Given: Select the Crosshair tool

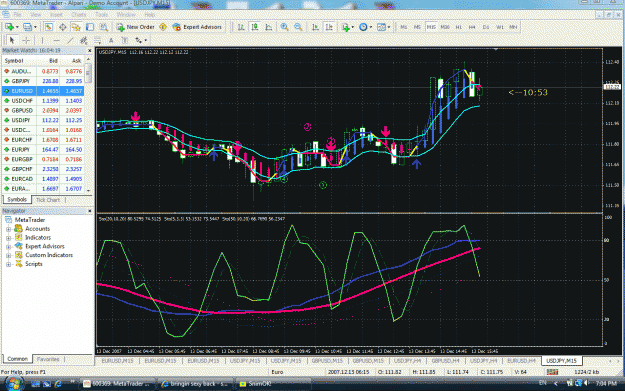Looking at the screenshot, I should point(26,40).
